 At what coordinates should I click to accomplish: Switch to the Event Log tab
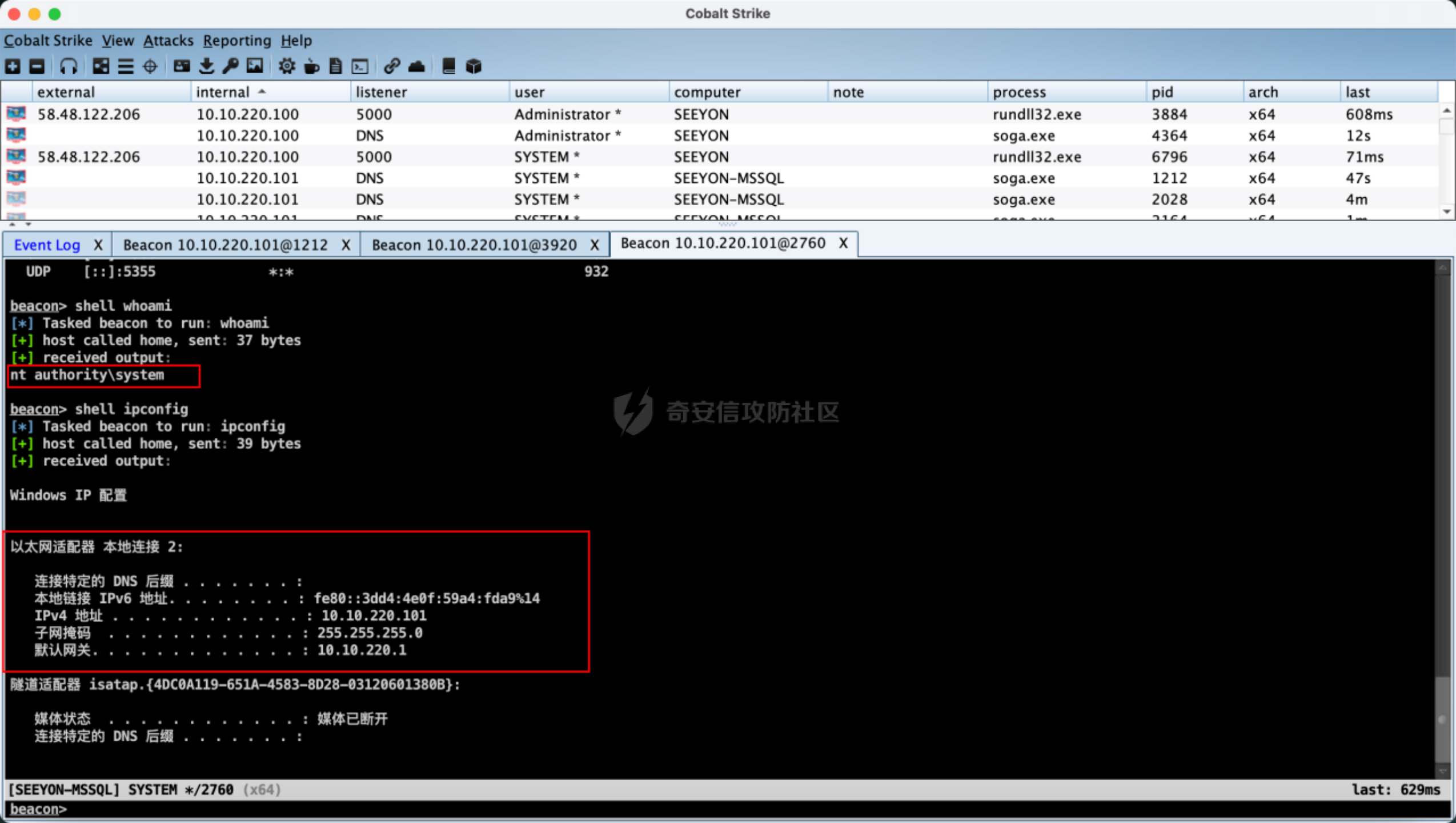click(47, 245)
